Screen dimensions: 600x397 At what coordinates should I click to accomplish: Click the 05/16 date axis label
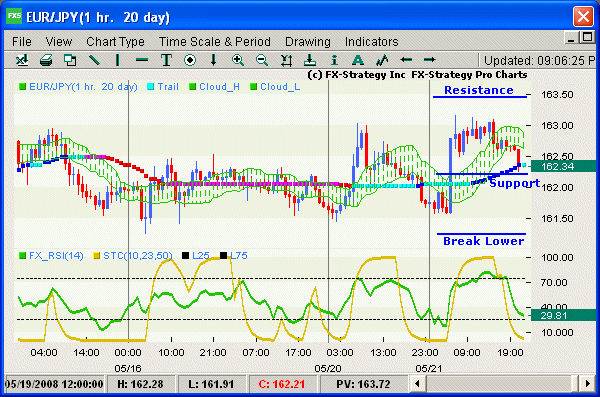point(128,368)
